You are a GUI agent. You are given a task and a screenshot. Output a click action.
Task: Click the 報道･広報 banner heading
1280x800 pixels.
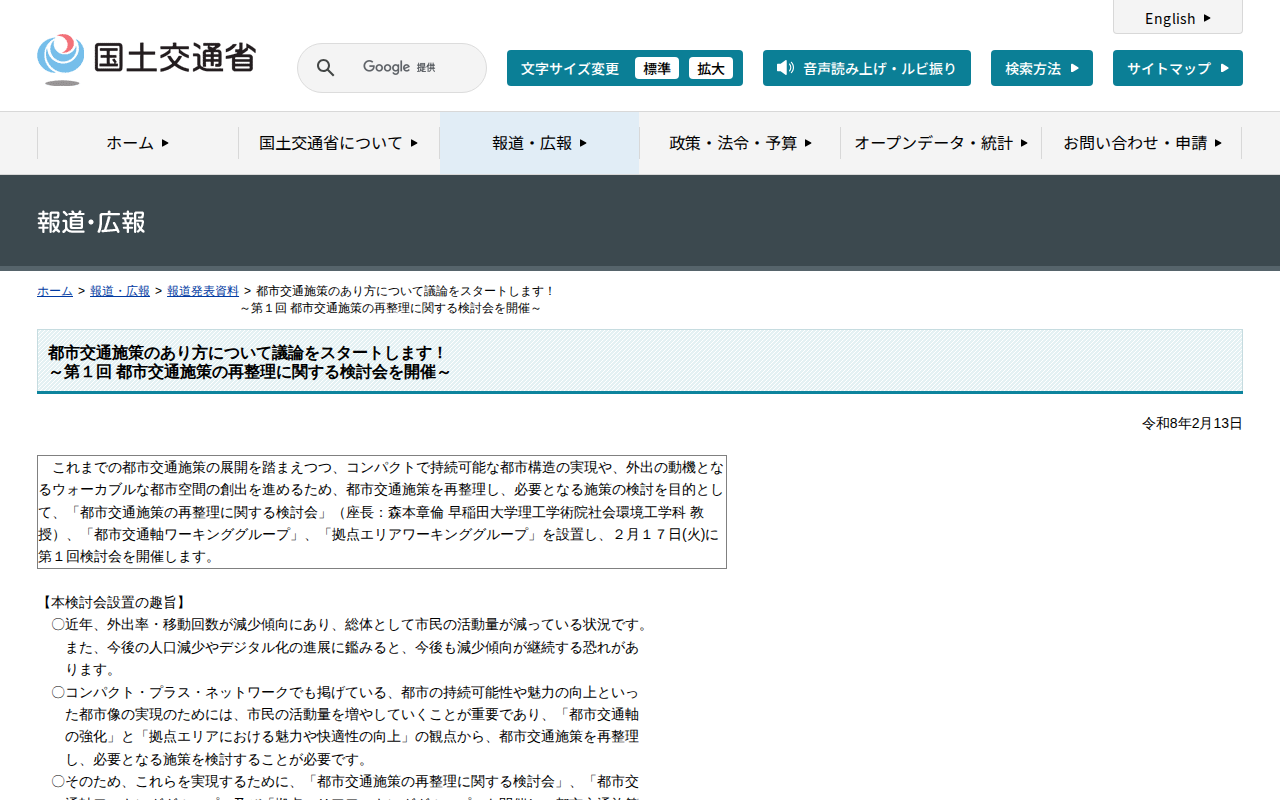click(91, 222)
